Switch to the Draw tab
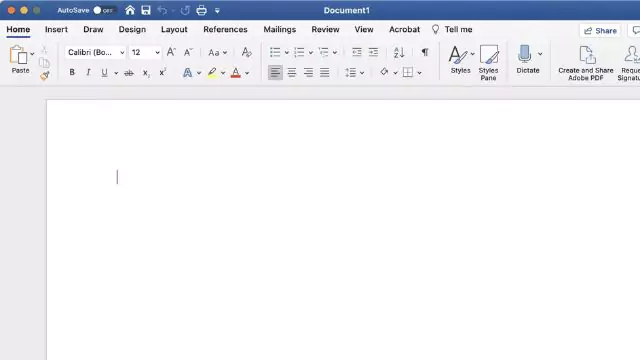This screenshot has width=640, height=360. [x=93, y=29]
